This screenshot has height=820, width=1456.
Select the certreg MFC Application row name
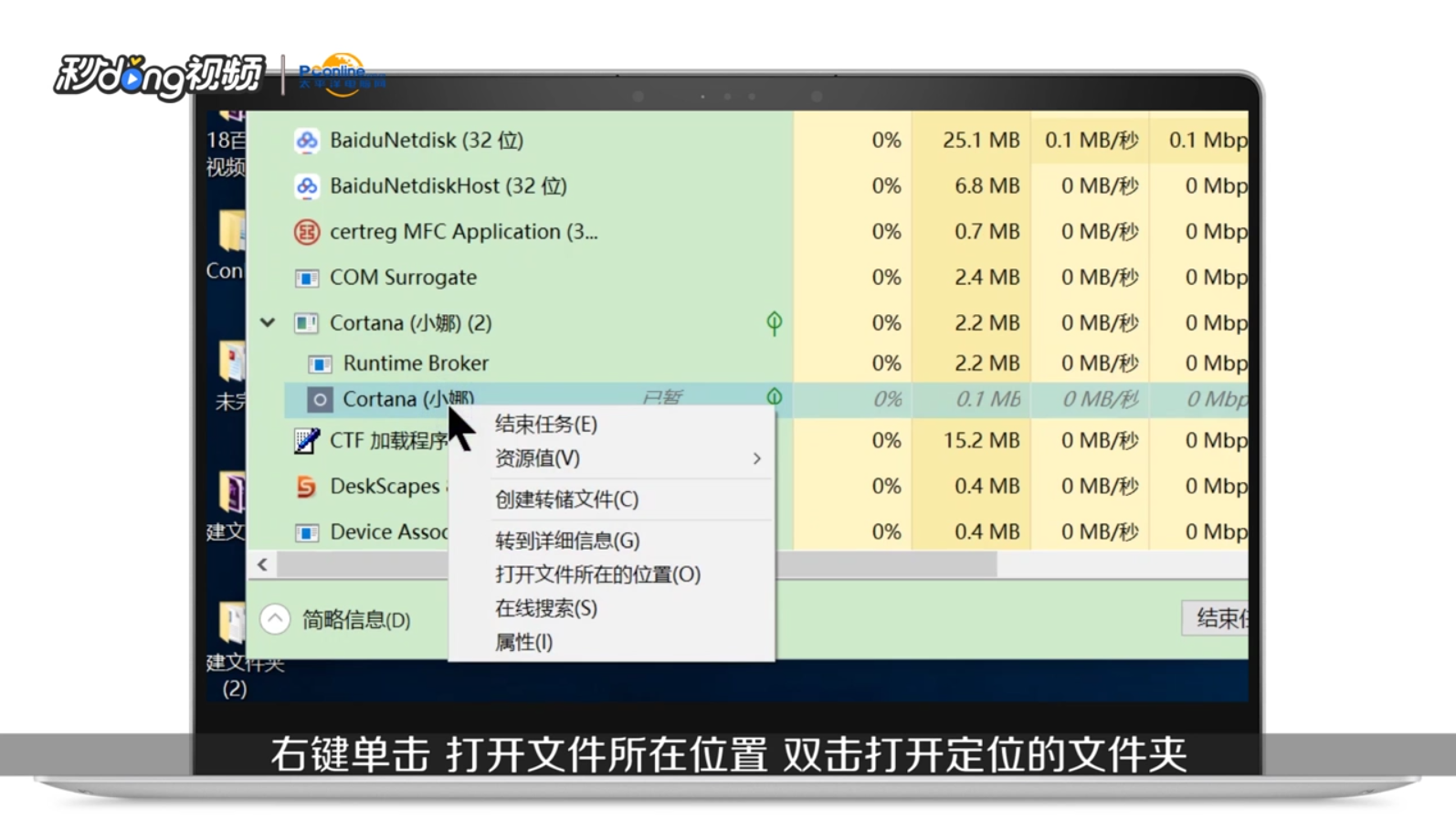[x=464, y=232]
